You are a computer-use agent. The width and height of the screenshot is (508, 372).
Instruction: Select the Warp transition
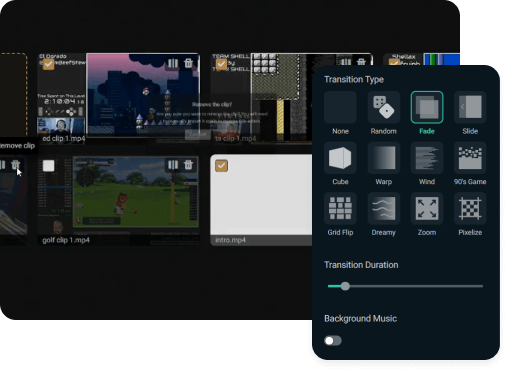point(384,158)
